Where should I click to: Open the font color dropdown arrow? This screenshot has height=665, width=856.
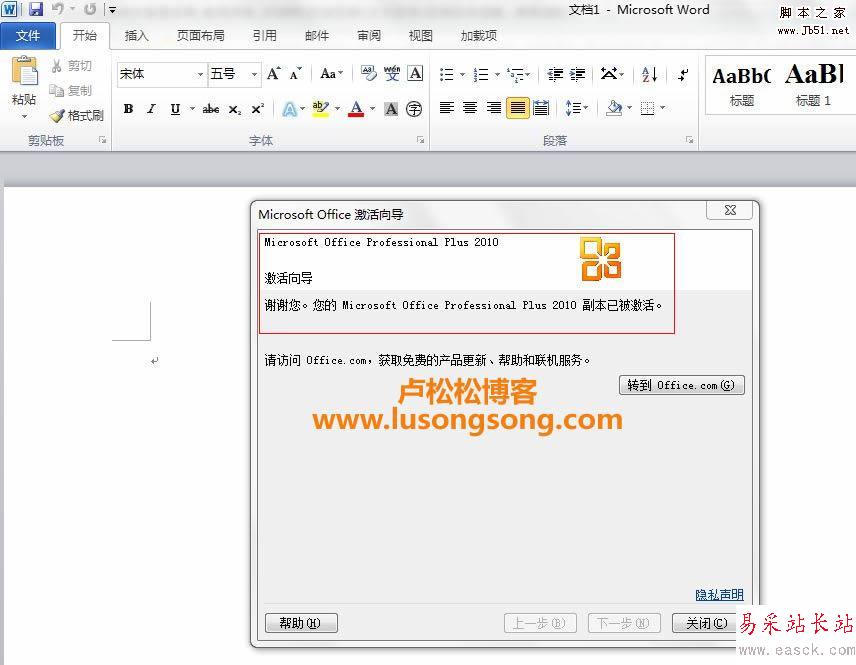(x=371, y=108)
